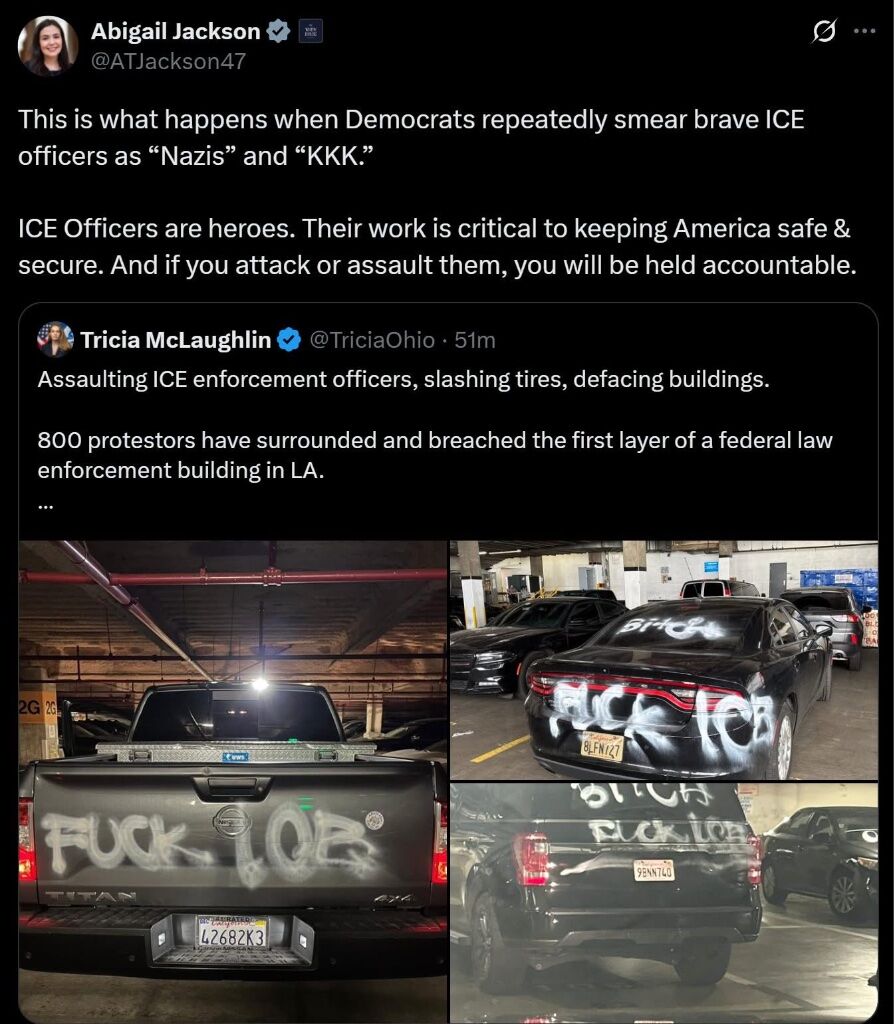Open the @ATJackson47 handle
894x1024 pixels.
pos(168,61)
